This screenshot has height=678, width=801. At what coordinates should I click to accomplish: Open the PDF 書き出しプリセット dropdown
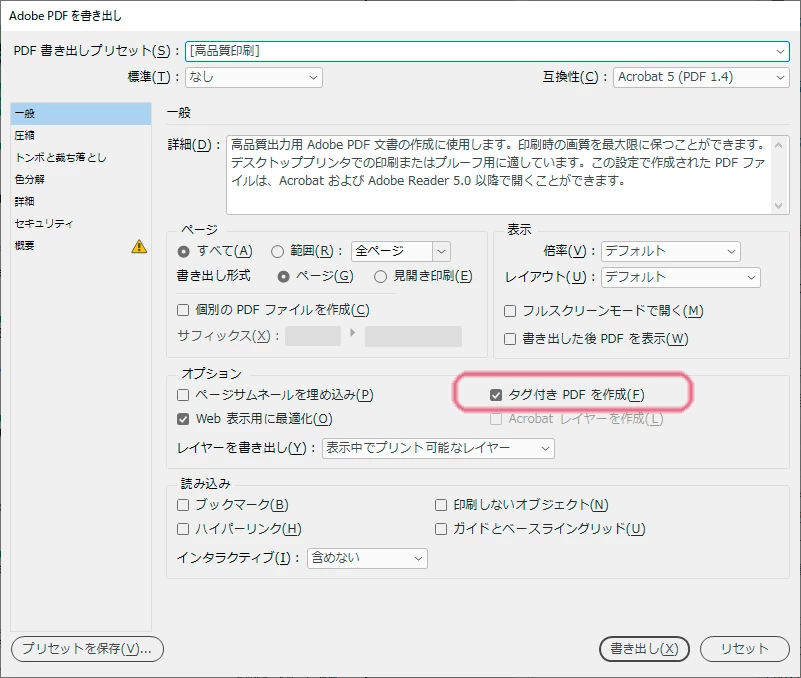[487, 51]
